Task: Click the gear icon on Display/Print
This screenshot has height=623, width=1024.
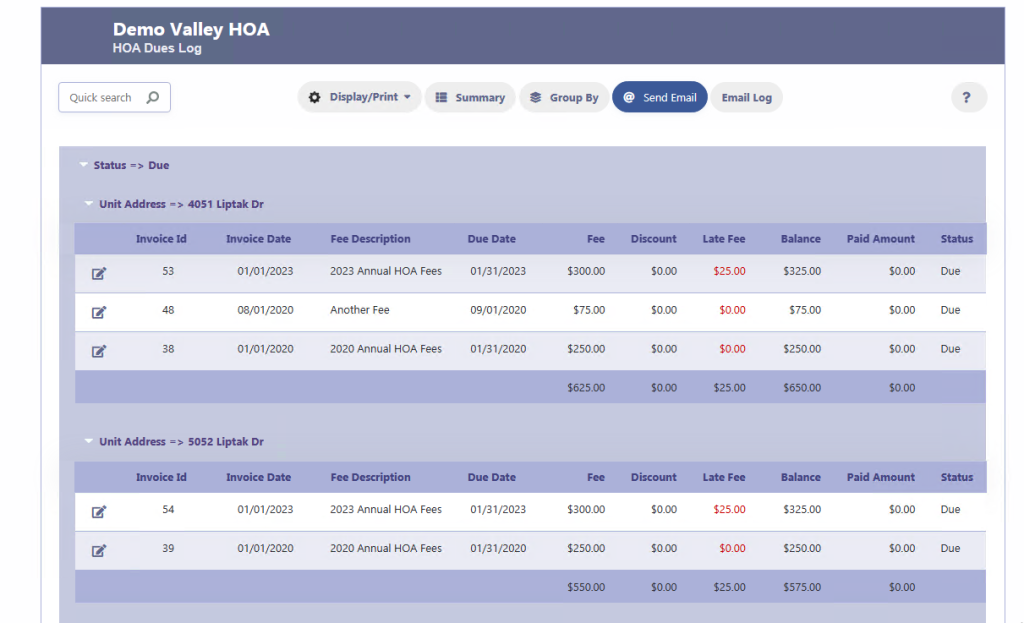Action: point(314,97)
